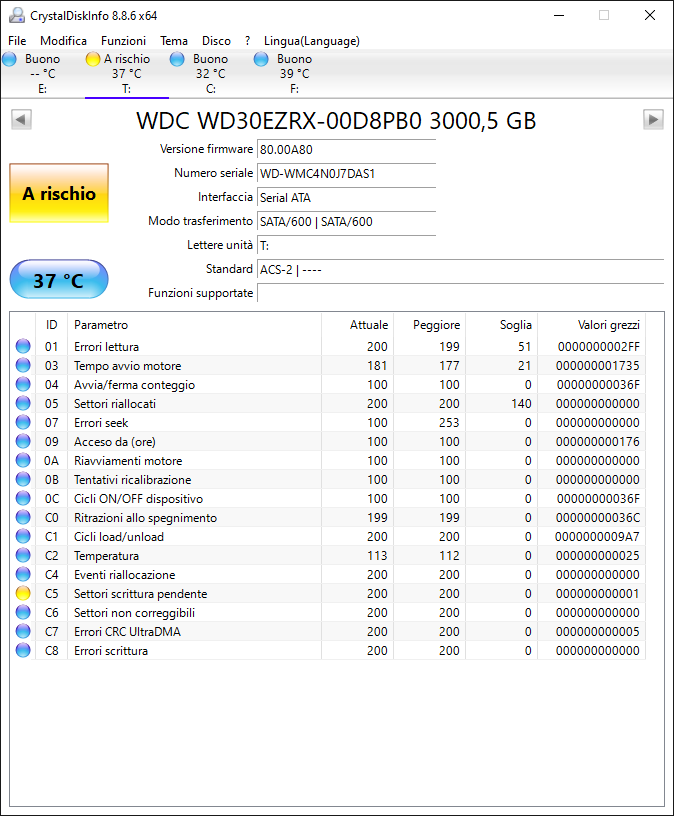This screenshot has height=816, width=674.
Task: Click the yellow warning icon for Settori scrittura pendente
Action: [23, 593]
